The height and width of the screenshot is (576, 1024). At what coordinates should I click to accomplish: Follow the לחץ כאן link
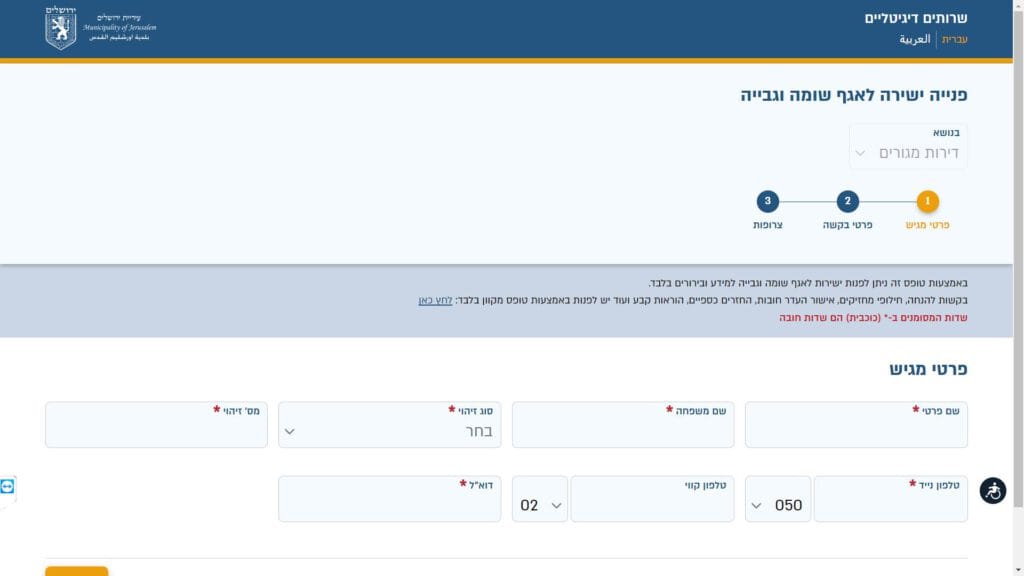435,300
